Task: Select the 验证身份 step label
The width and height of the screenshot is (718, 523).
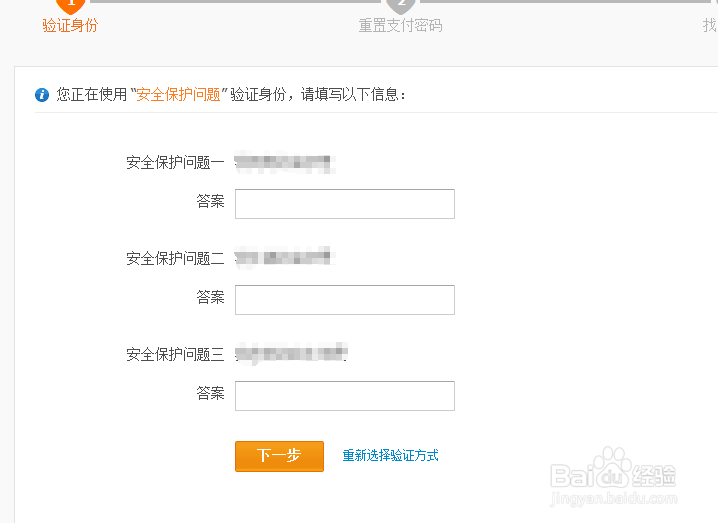Action: click(70, 26)
